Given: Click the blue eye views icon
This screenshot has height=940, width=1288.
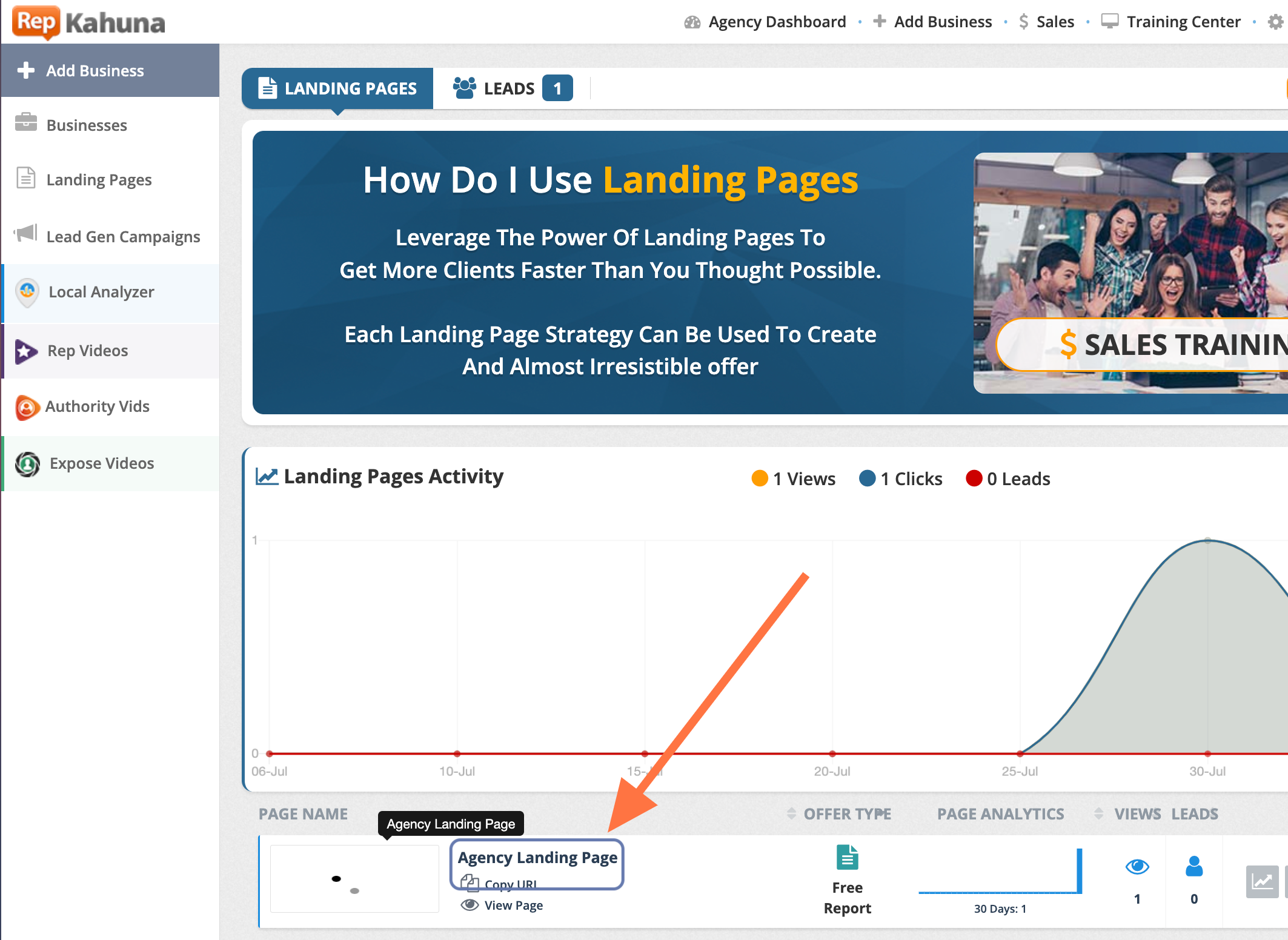Looking at the screenshot, I should (x=1137, y=867).
